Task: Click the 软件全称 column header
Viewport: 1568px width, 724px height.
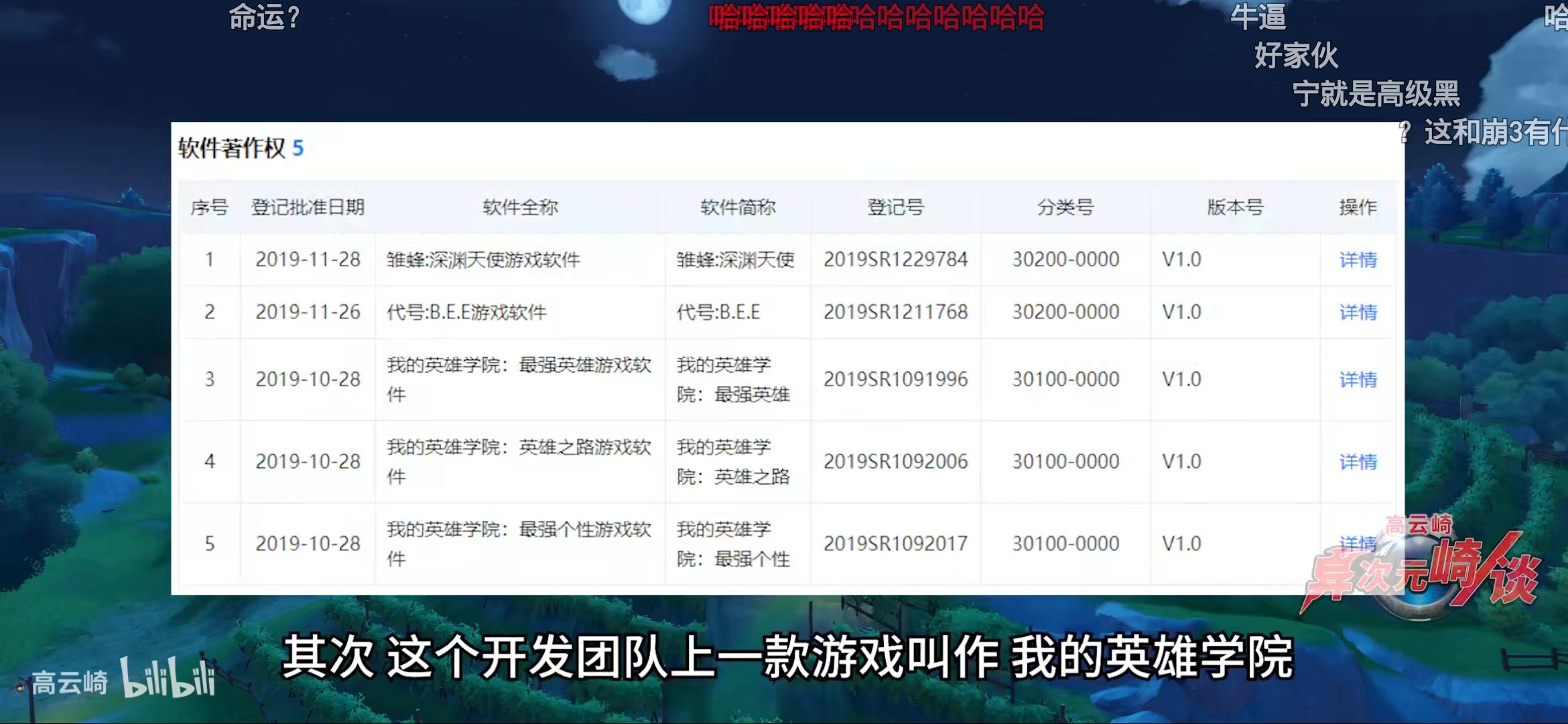Action: [x=520, y=207]
